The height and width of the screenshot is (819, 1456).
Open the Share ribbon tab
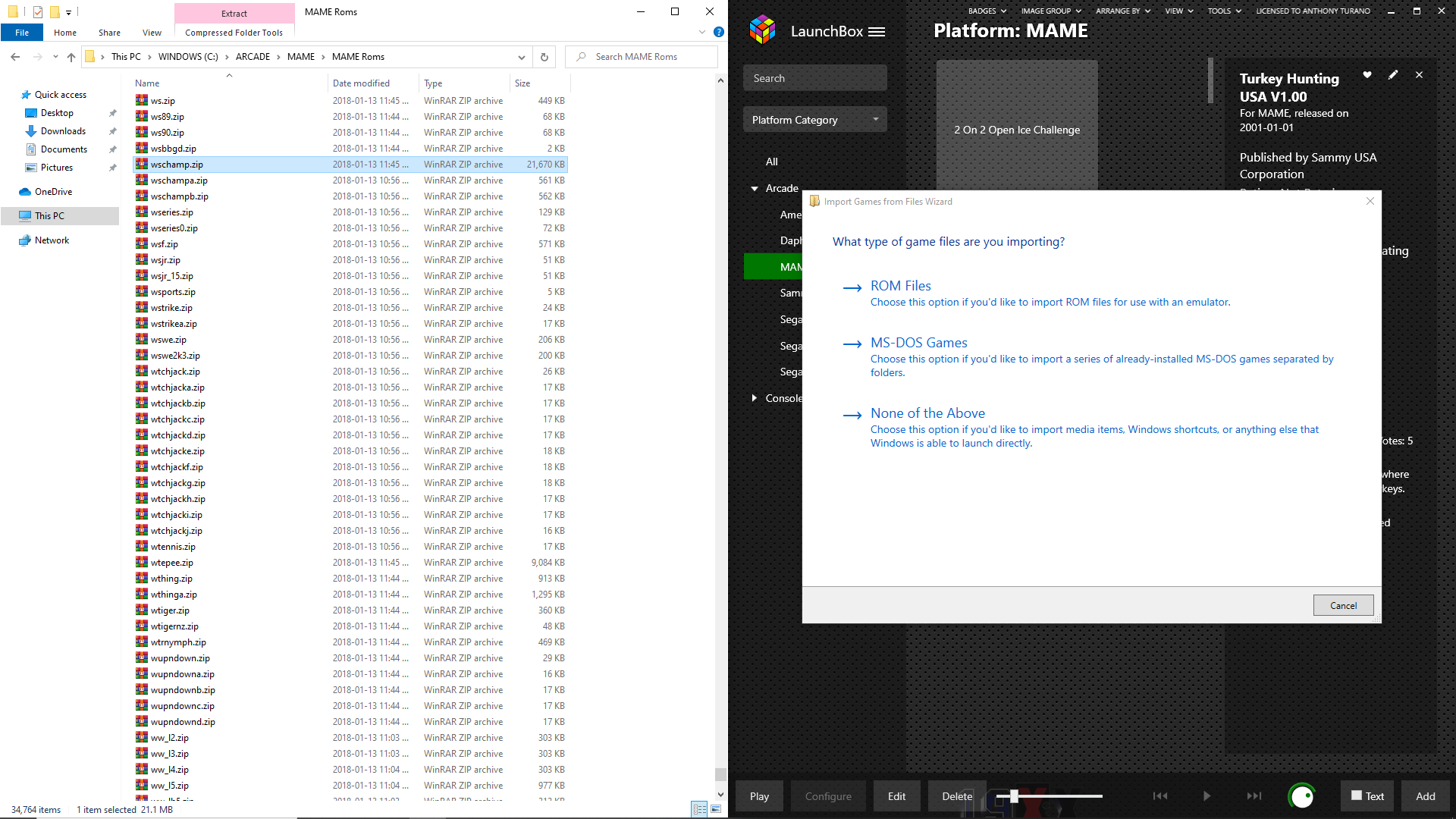tap(109, 33)
